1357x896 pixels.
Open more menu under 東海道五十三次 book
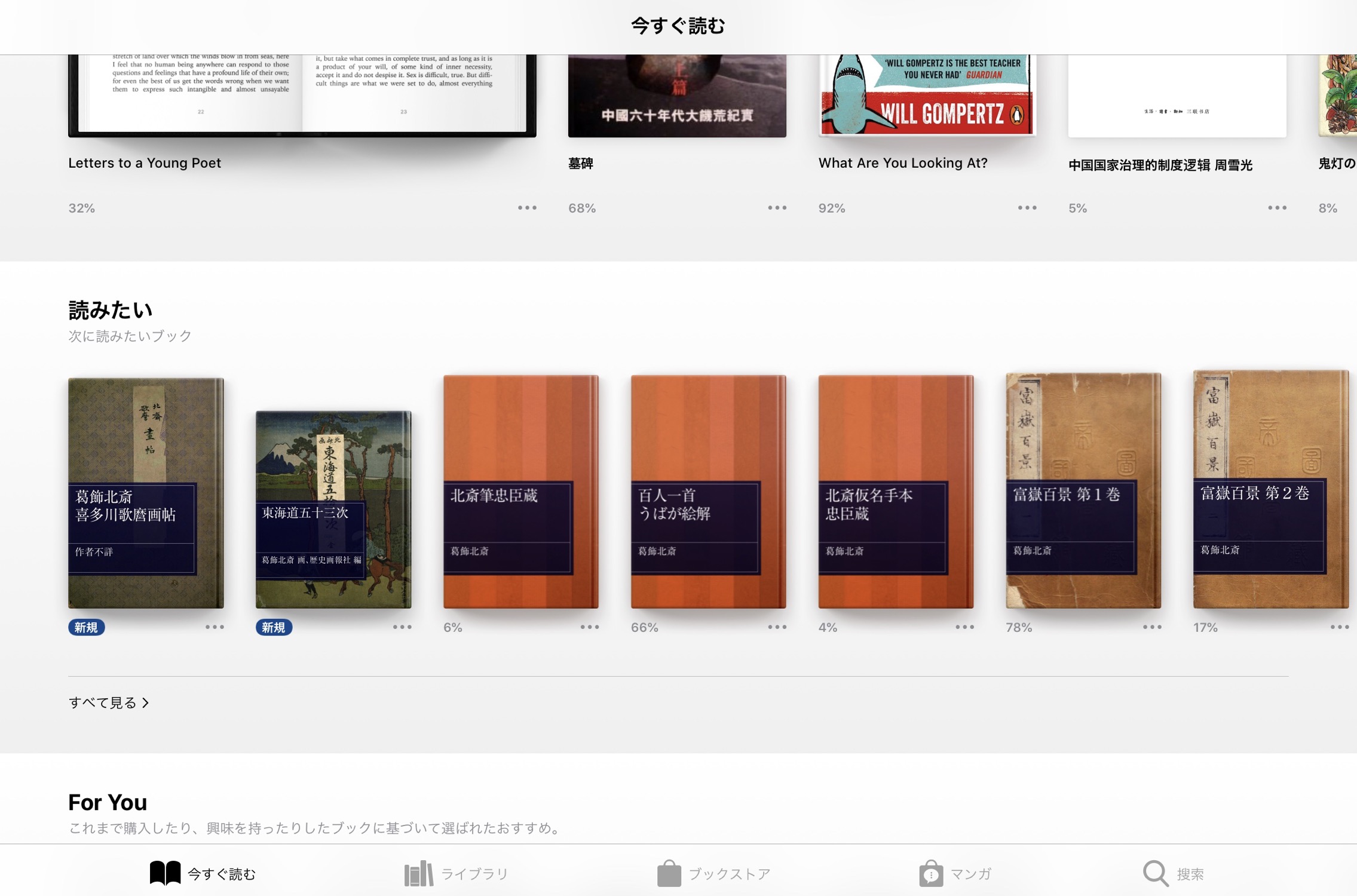coord(402,627)
